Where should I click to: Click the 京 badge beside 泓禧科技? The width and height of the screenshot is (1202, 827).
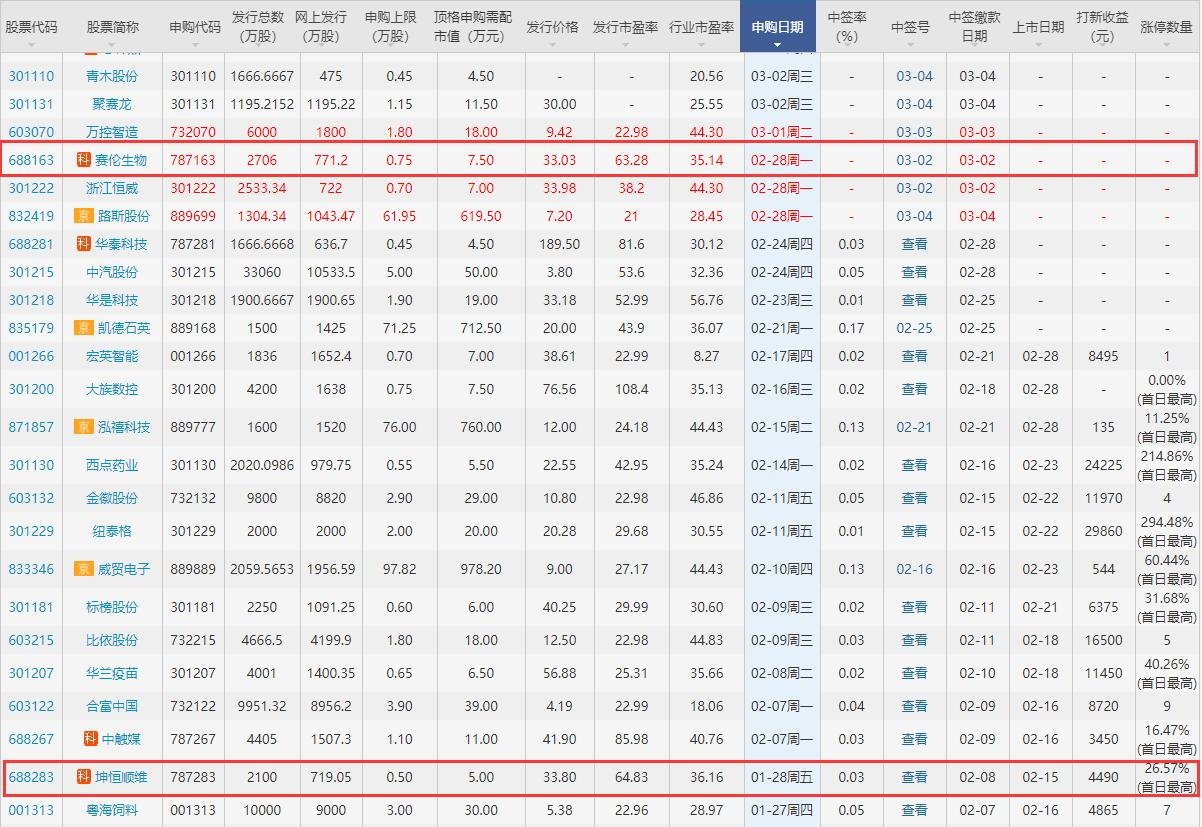point(84,427)
